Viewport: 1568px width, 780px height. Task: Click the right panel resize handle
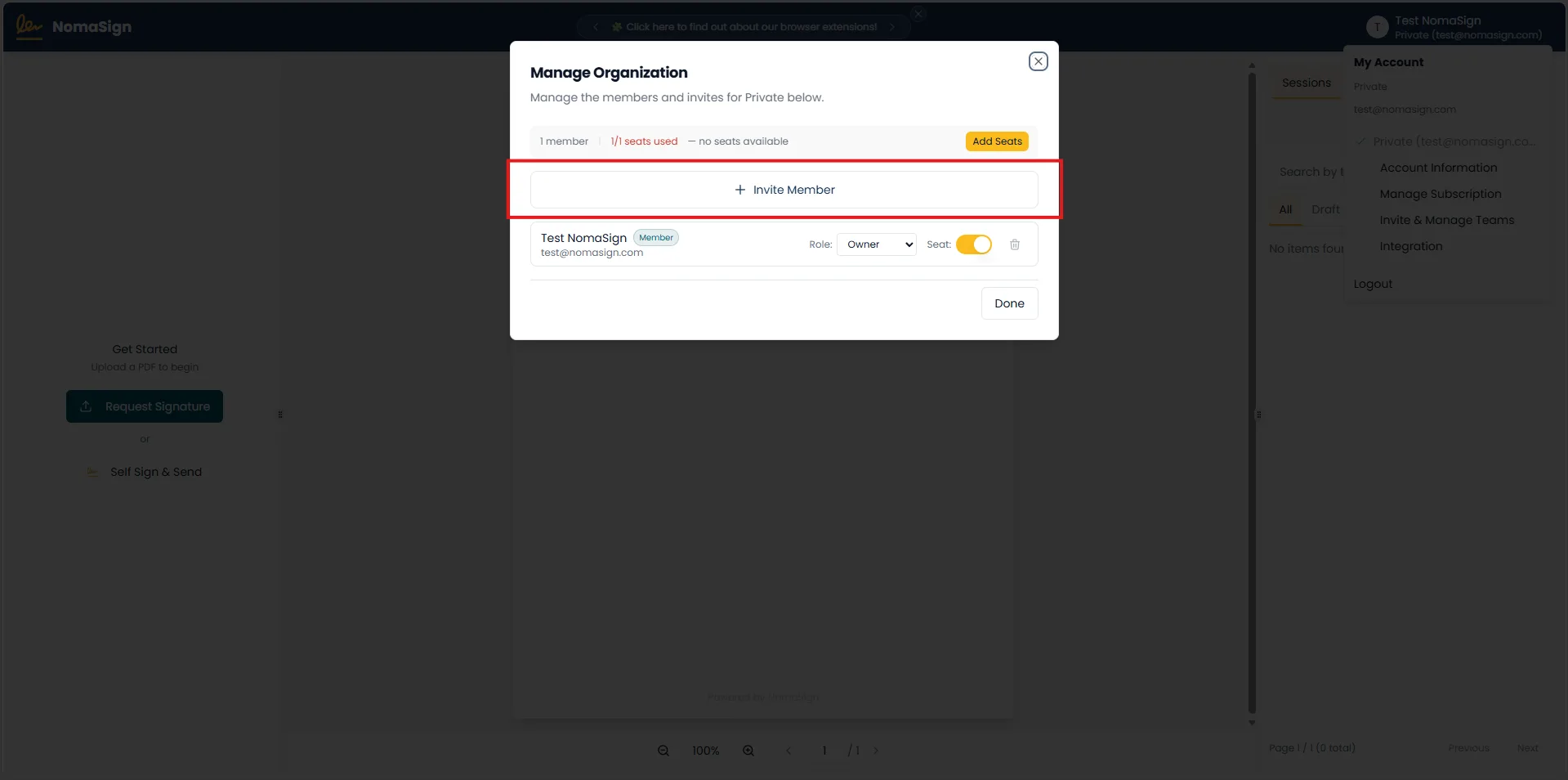point(1259,415)
